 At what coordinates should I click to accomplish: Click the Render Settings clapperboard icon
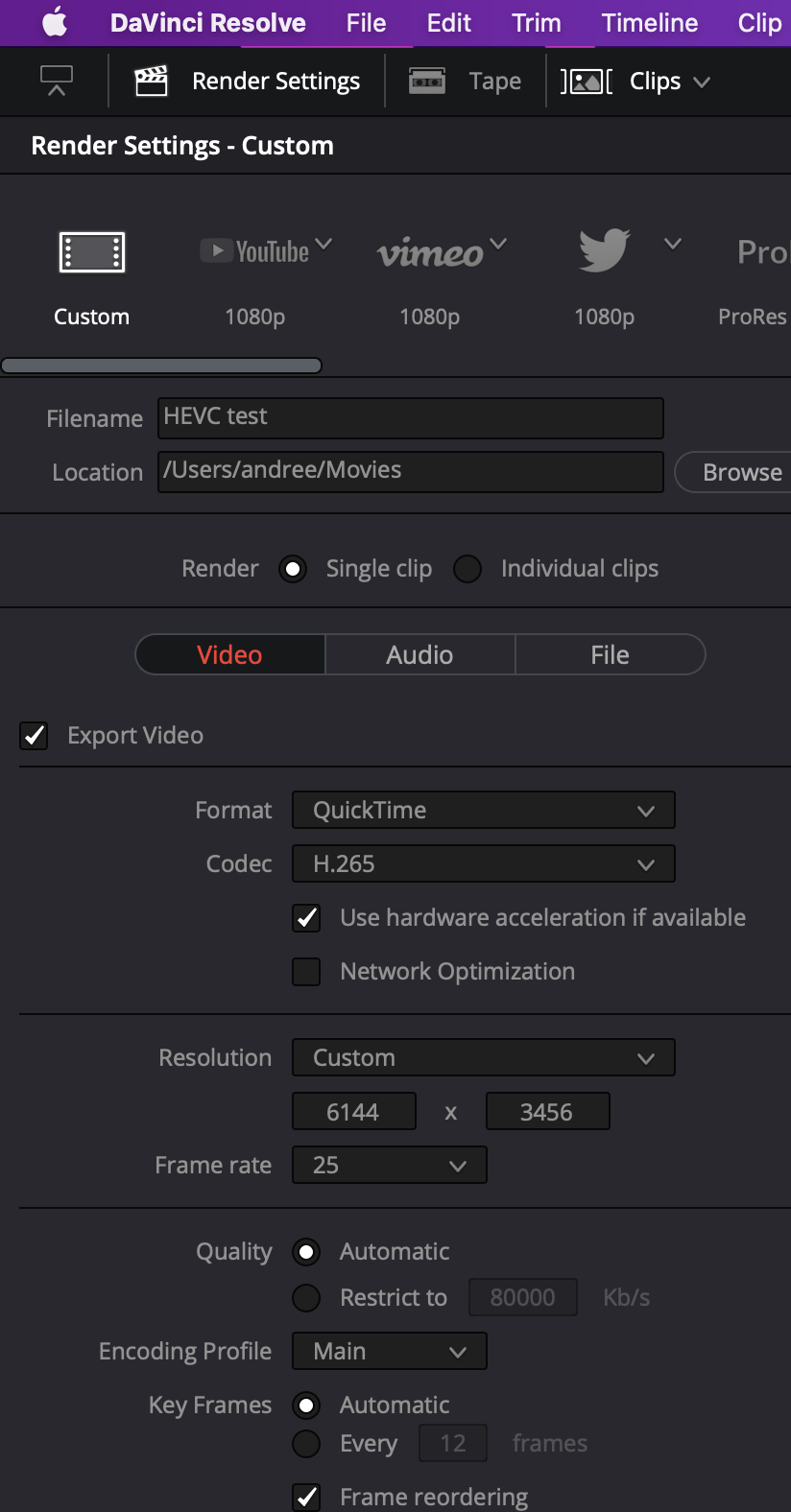(151, 82)
